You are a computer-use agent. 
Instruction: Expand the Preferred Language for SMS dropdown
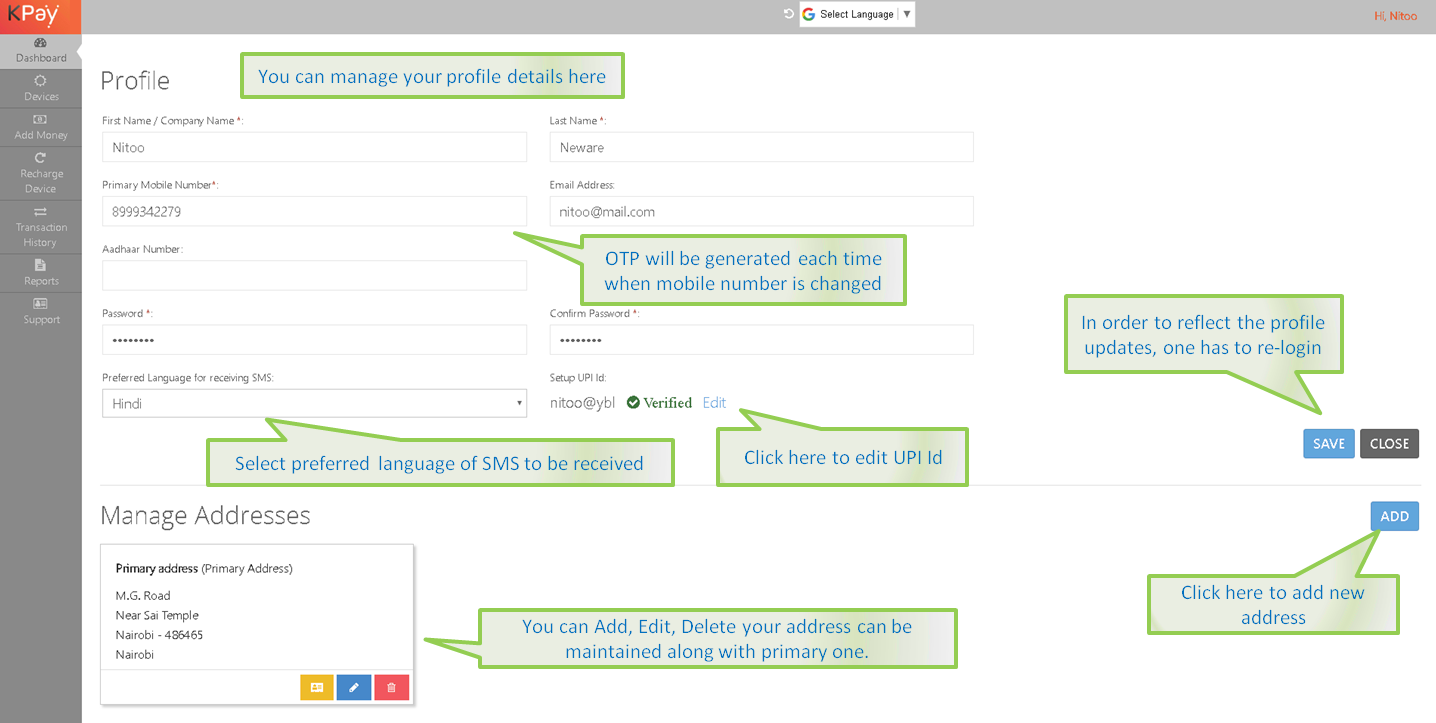[x=314, y=403]
